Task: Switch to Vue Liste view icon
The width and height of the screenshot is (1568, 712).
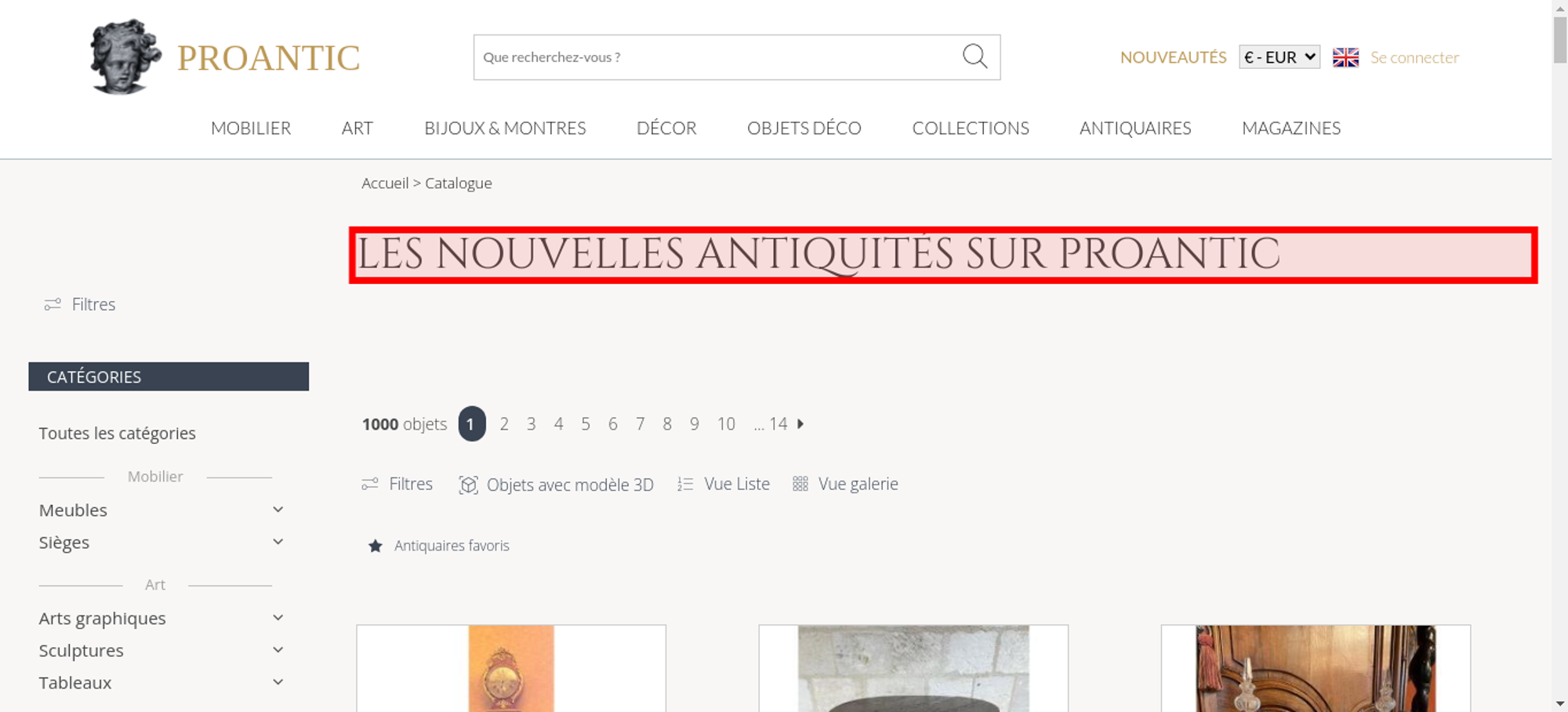Action: [685, 484]
